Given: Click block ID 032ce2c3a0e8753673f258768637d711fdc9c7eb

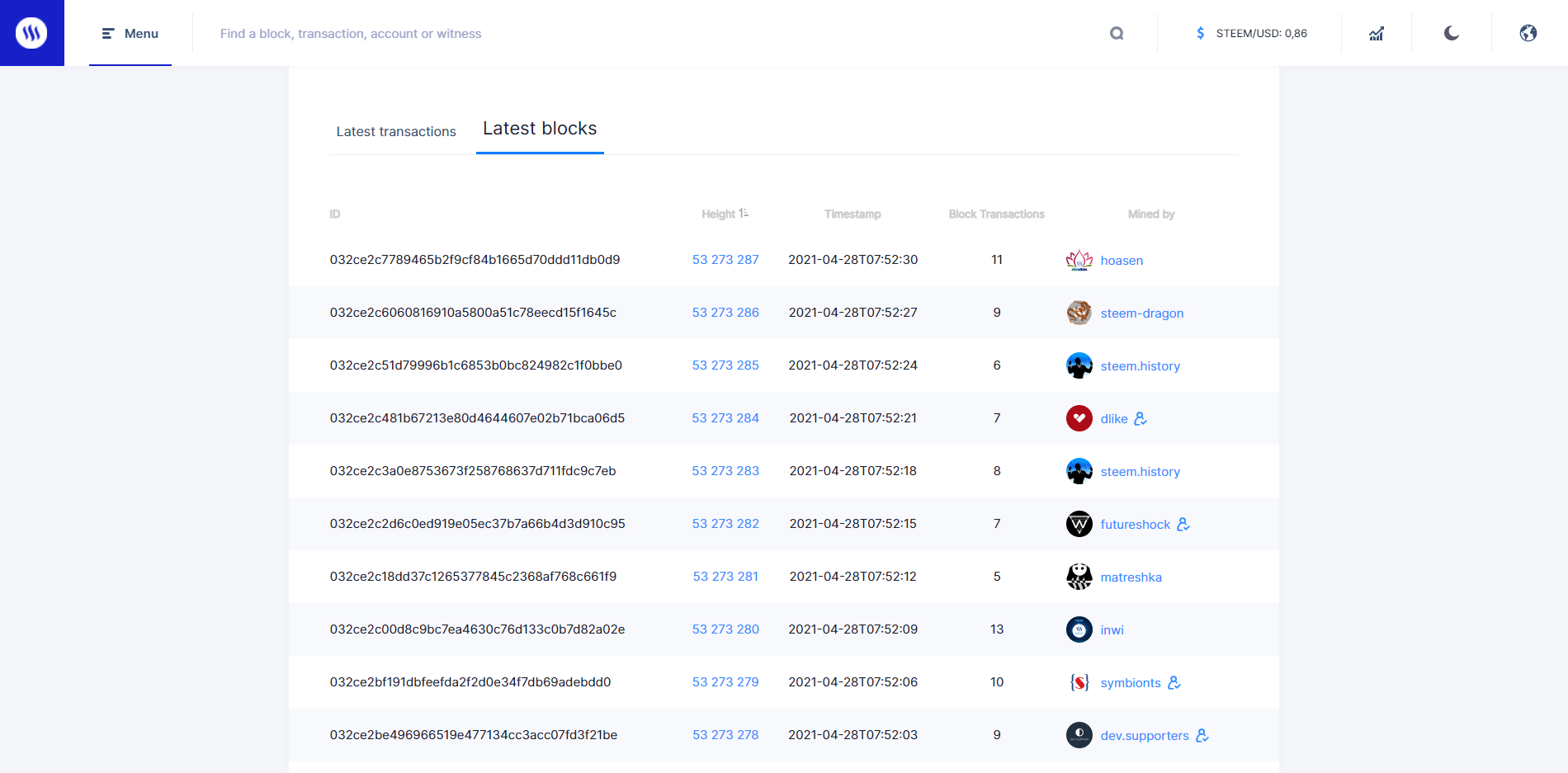Looking at the screenshot, I should click(x=473, y=471).
